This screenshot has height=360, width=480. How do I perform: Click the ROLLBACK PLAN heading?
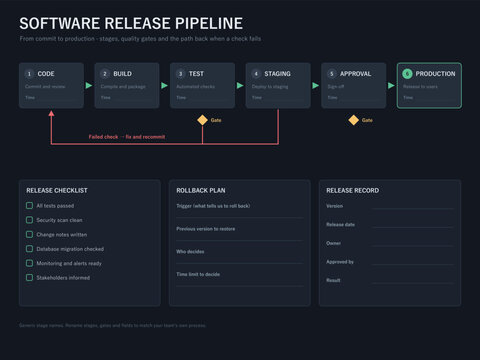[201, 190]
